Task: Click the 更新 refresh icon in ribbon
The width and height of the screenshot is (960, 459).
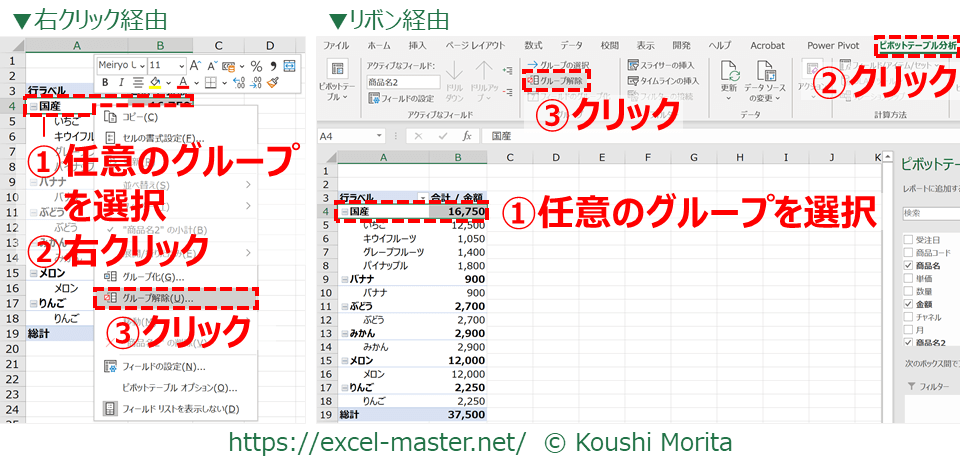Action: 729,74
